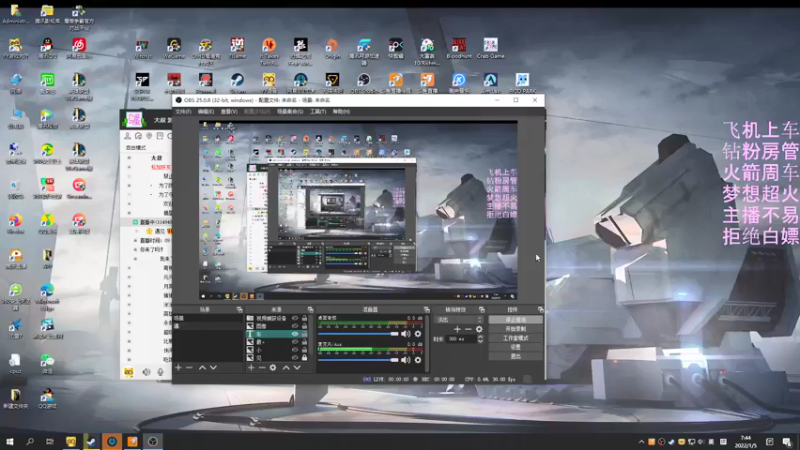Switch to OBS Studio taskbar button
Viewport: 800px width, 450px height.
tap(153, 441)
